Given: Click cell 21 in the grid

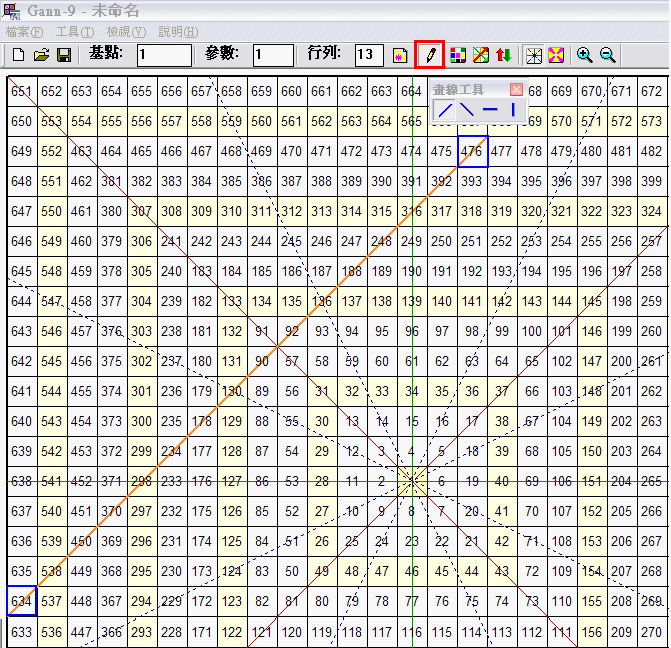Looking at the screenshot, I should (472, 541).
